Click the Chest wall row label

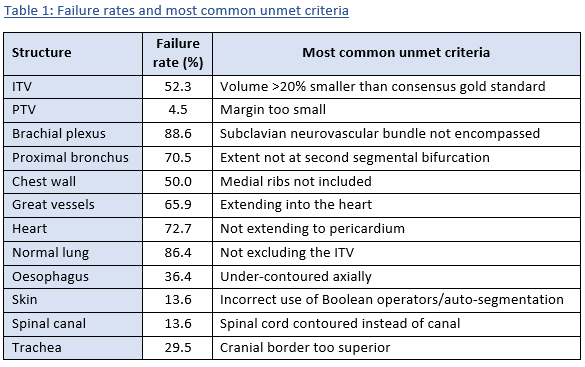tap(44, 181)
